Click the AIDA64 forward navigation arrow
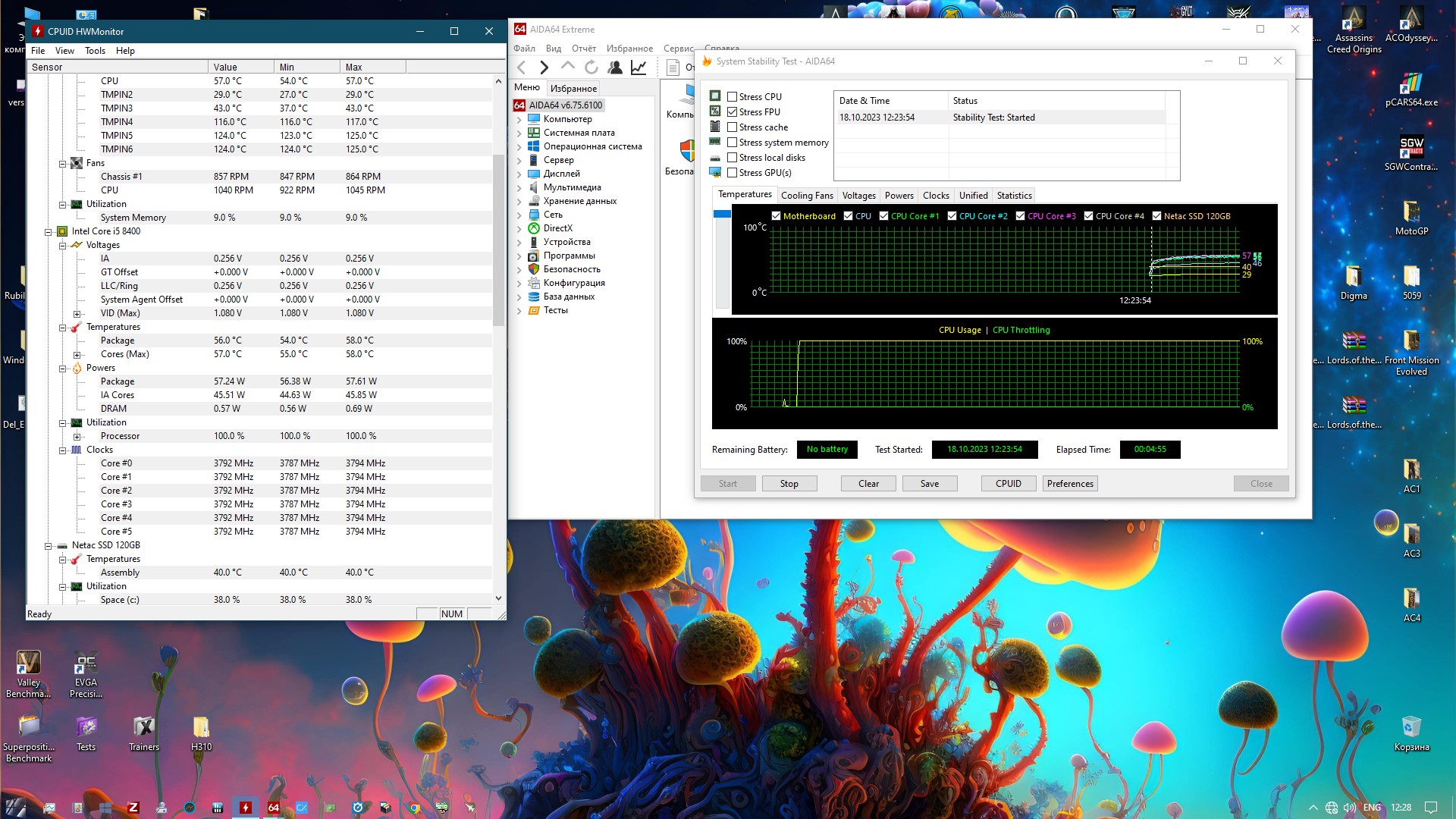This screenshot has height=819, width=1456. click(544, 67)
